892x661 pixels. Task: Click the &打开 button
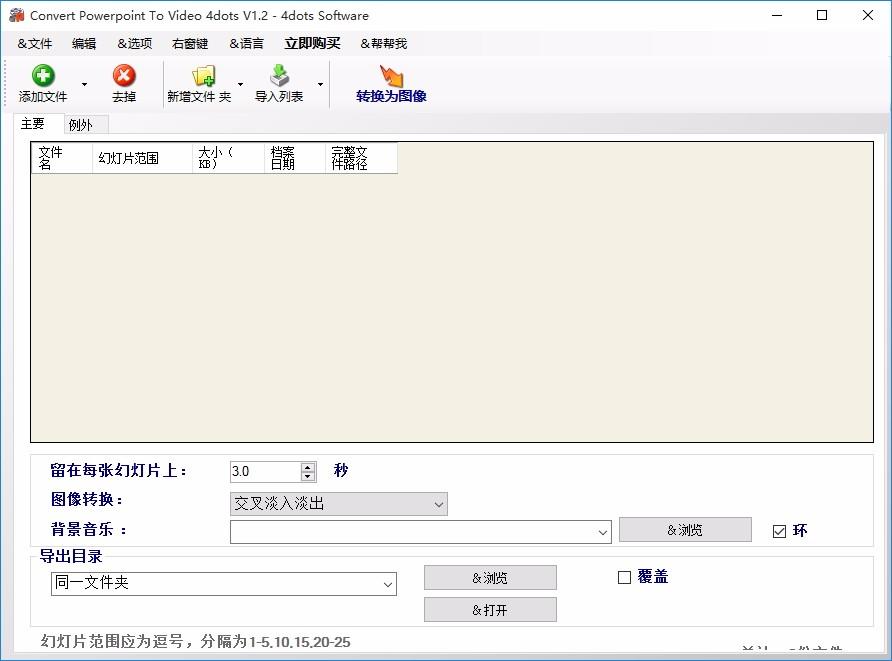coord(490,610)
